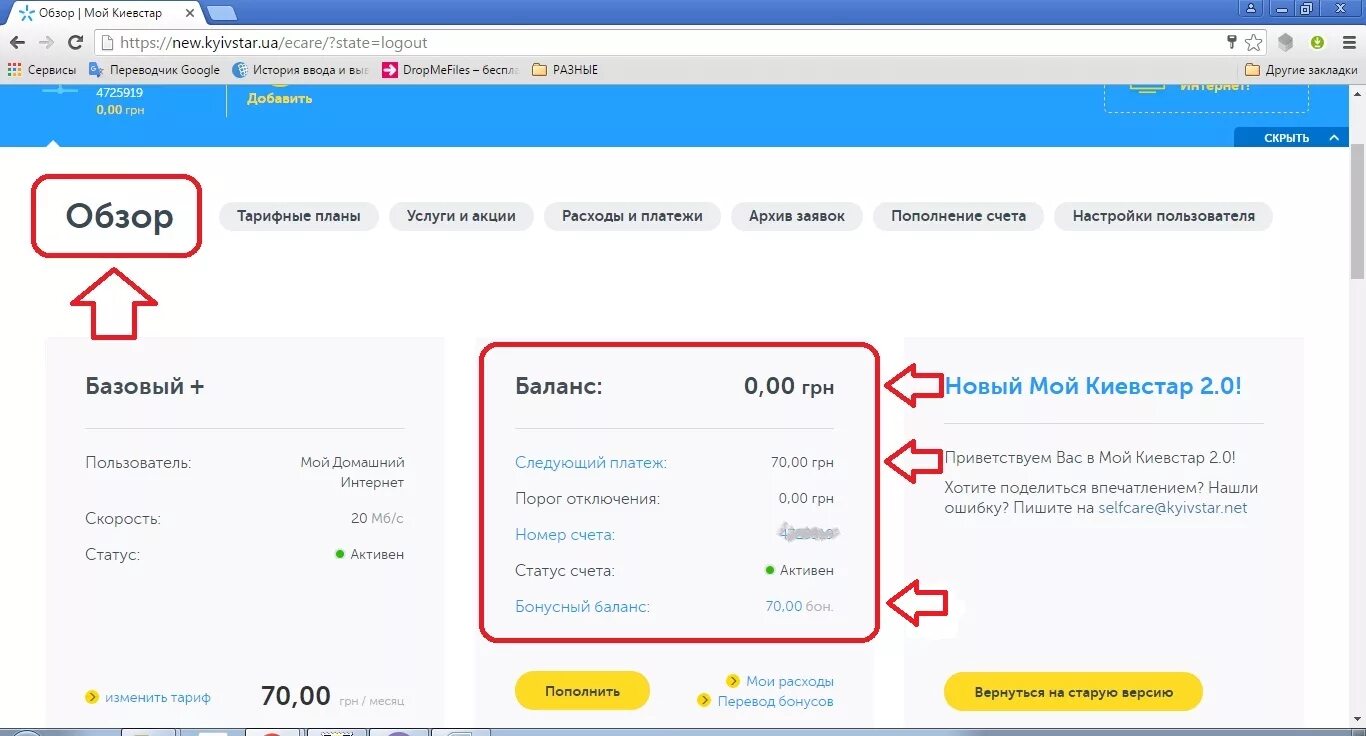
Task: Open the Переводчик Google bookmark
Action: [x=155, y=70]
